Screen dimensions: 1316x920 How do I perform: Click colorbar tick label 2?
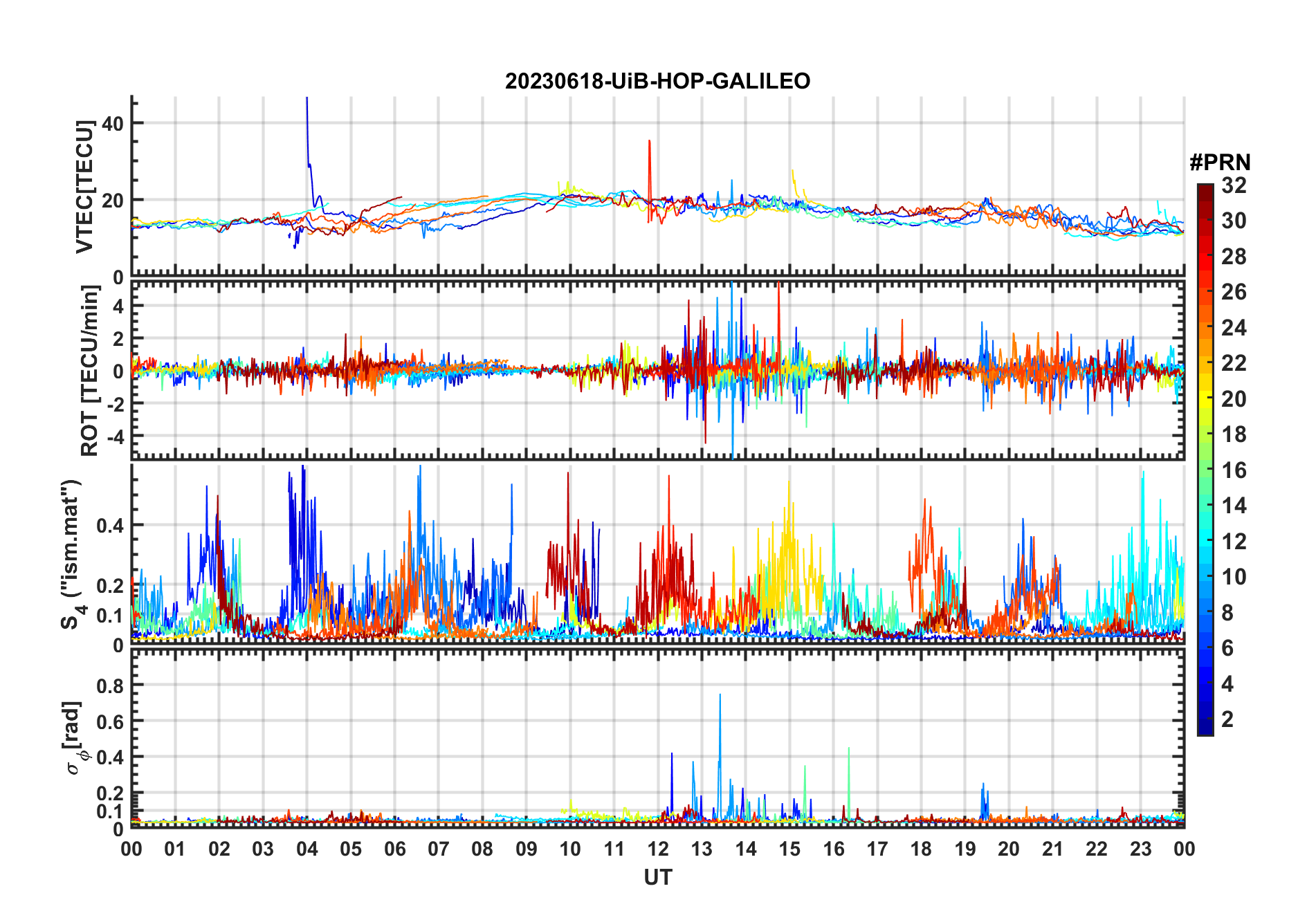(x=1227, y=719)
